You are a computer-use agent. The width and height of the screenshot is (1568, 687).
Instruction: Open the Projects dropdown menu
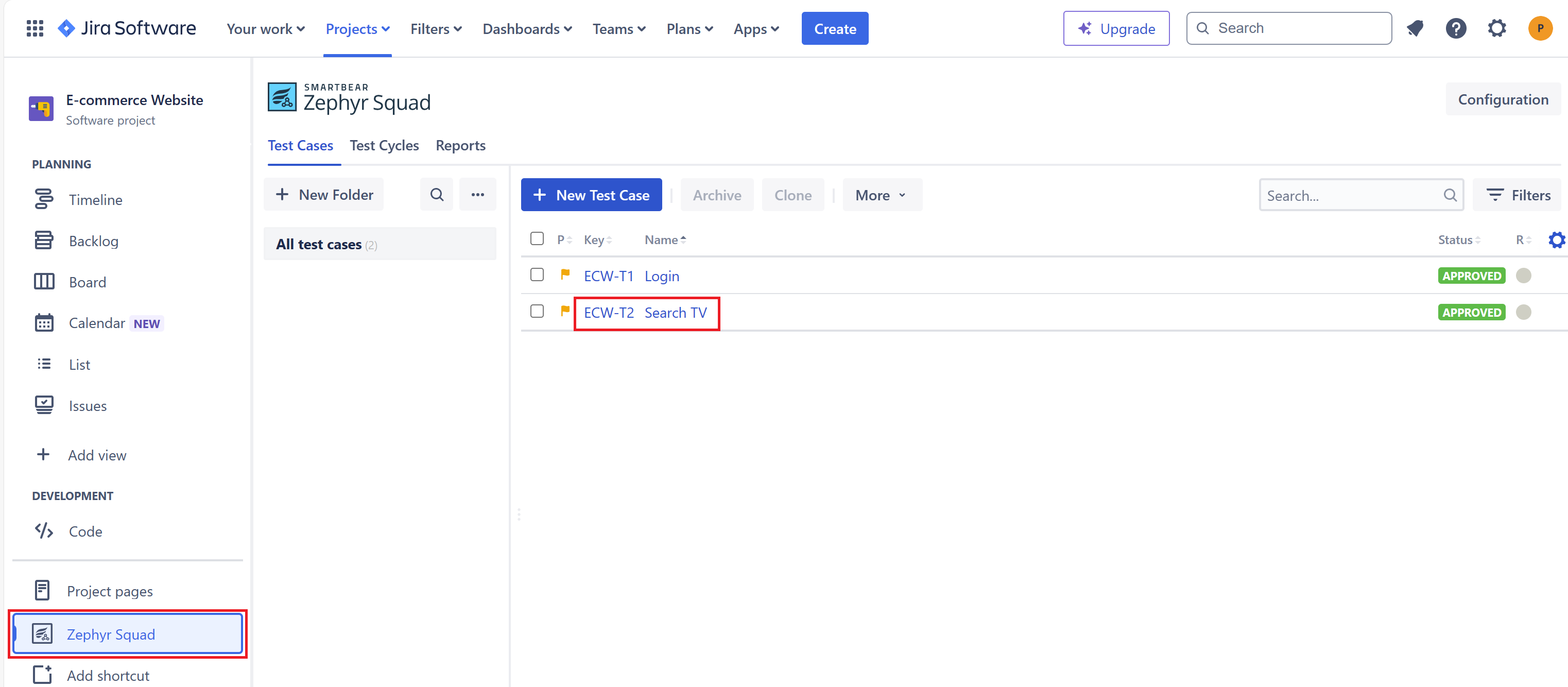coord(357,29)
